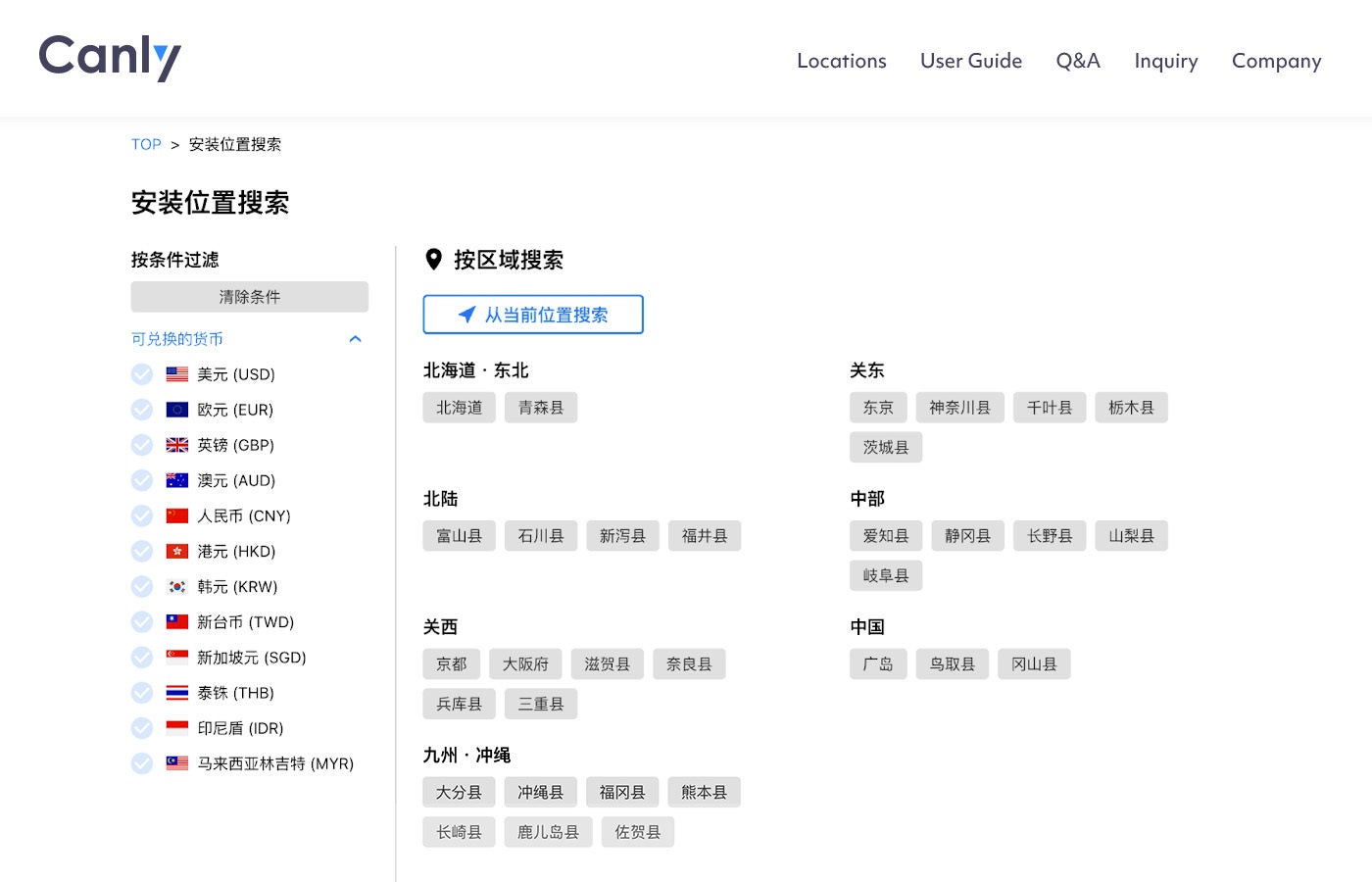Select 茨城县 prefecture

886,448
